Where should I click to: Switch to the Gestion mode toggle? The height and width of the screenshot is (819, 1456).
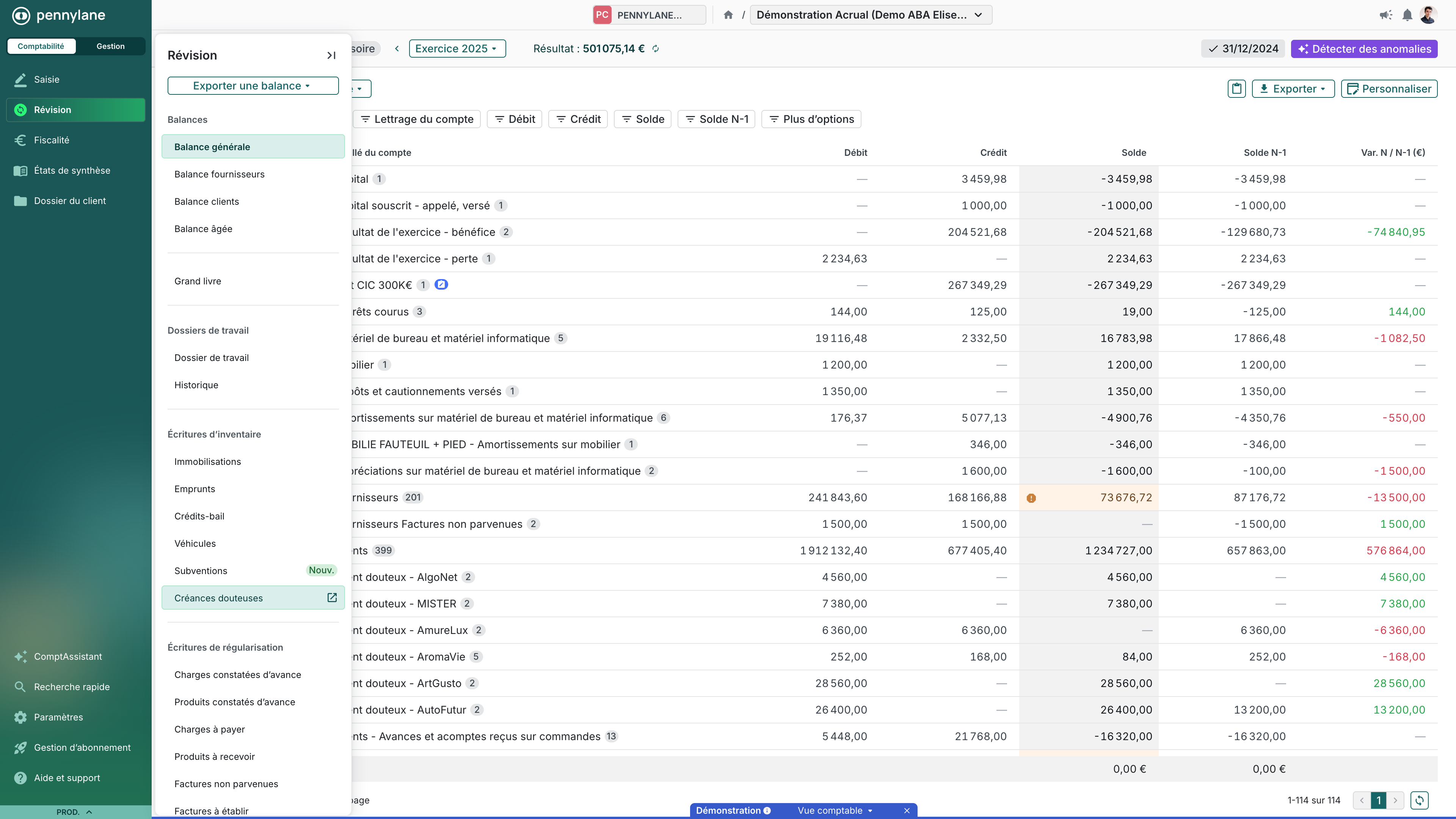coord(110,46)
